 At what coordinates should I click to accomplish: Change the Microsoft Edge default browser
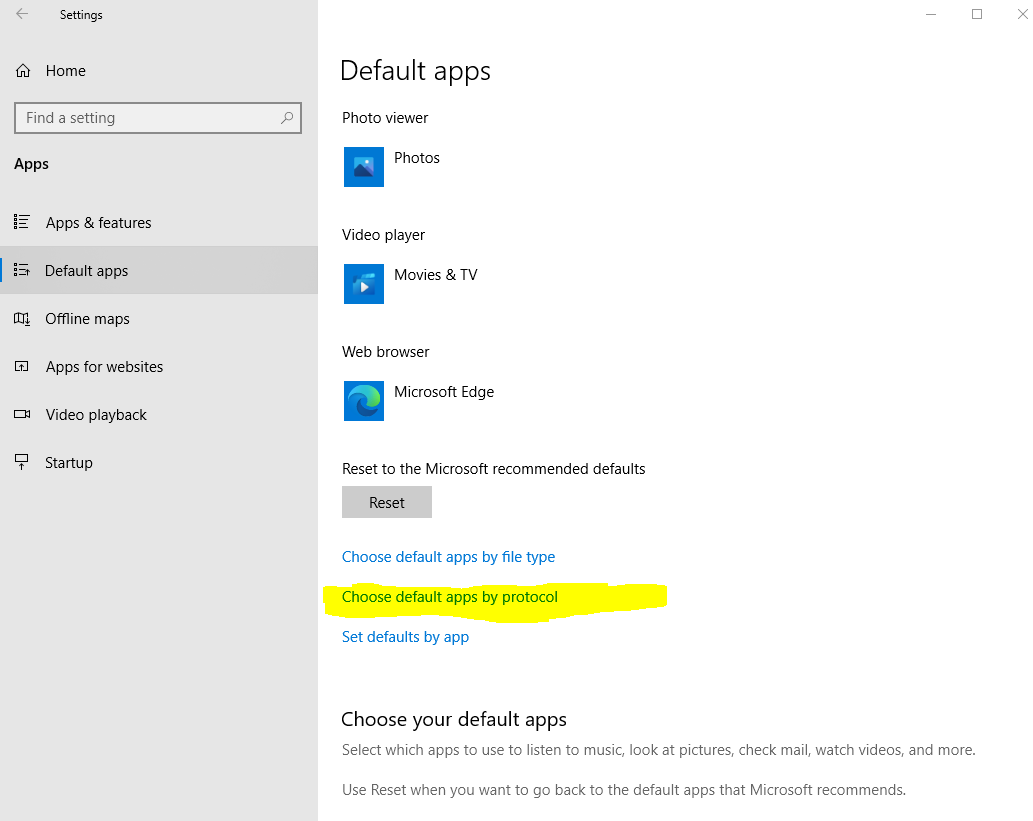419,401
